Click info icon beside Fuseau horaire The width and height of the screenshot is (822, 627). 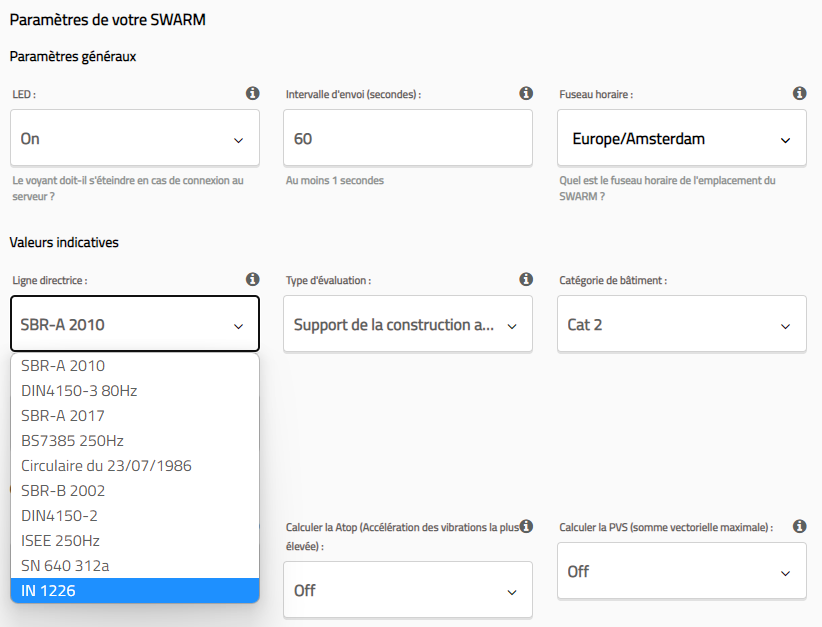(799, 93)
